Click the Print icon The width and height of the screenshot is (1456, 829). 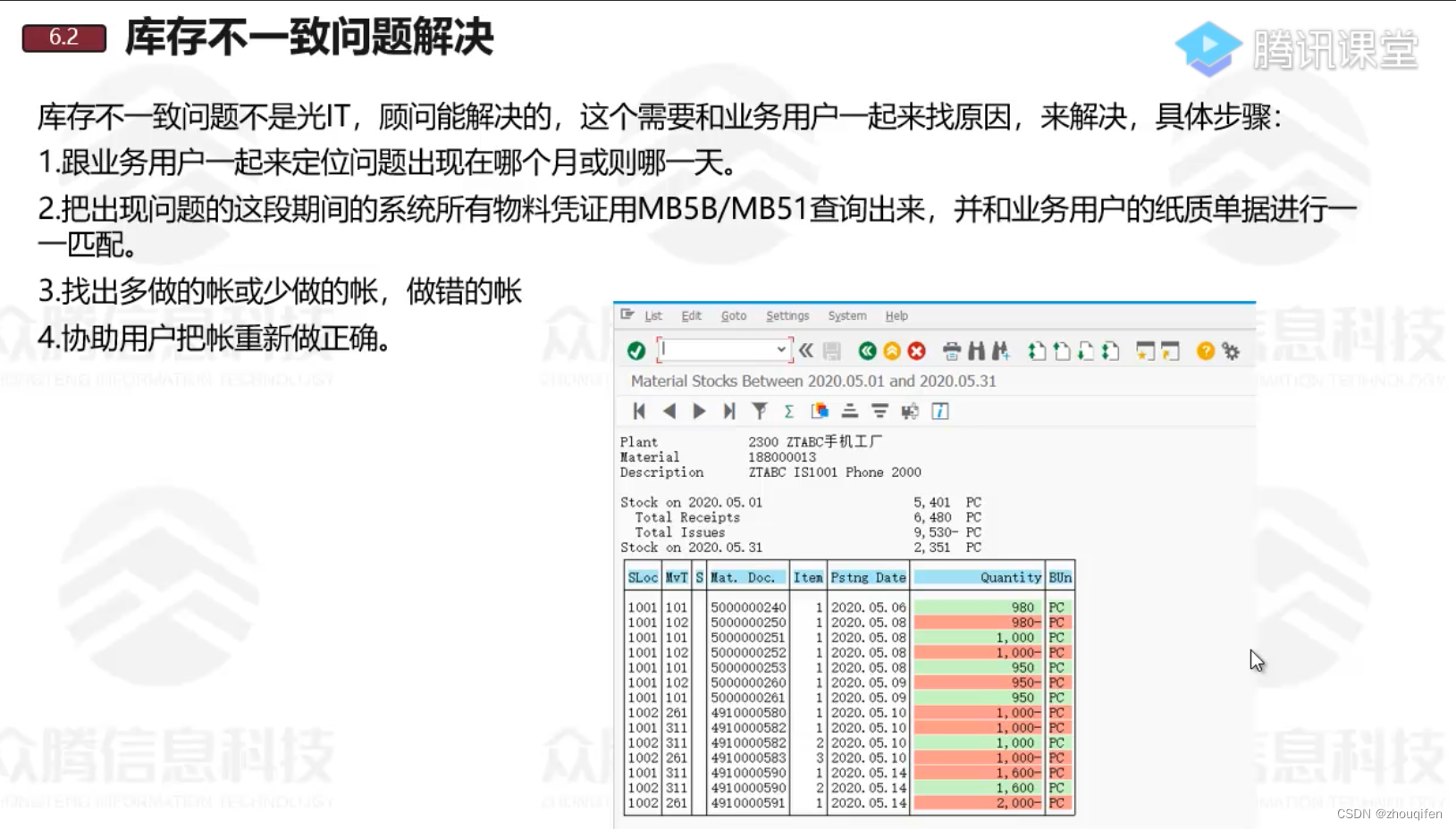pyautogui.click(x=952, y=351)
